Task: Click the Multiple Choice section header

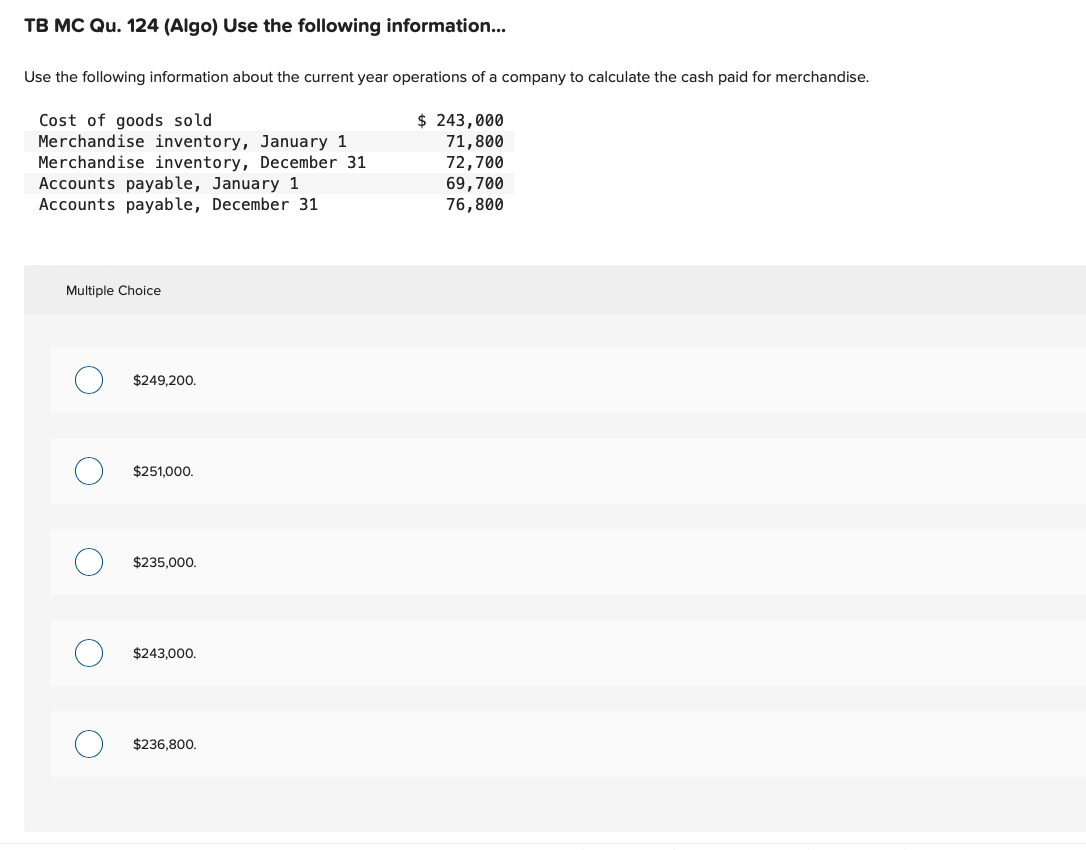Action: click(113, 290)
